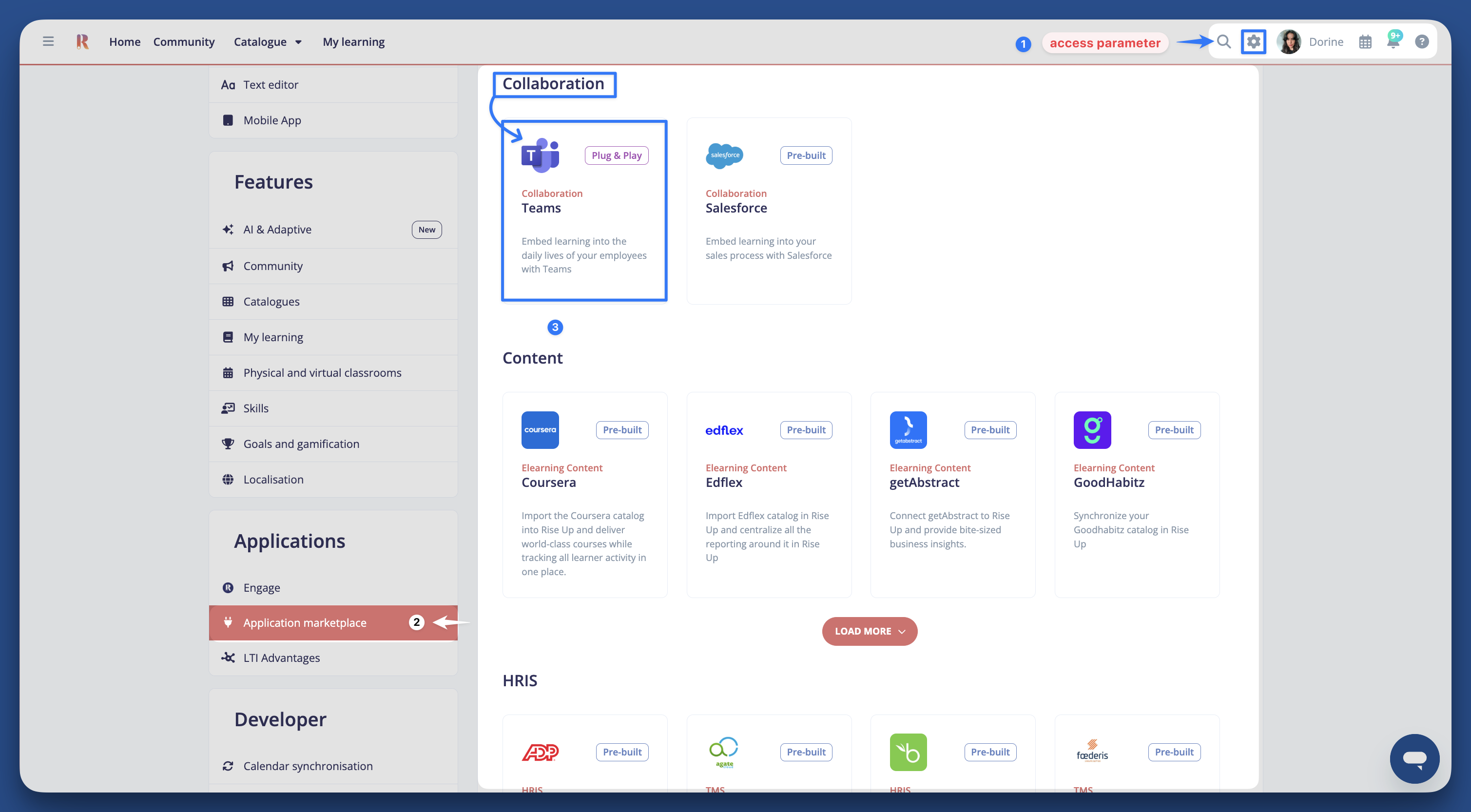Screen dimensions: 1471x812
Task: Select Application marketplace in sidebar
Action: click(305, 622)
